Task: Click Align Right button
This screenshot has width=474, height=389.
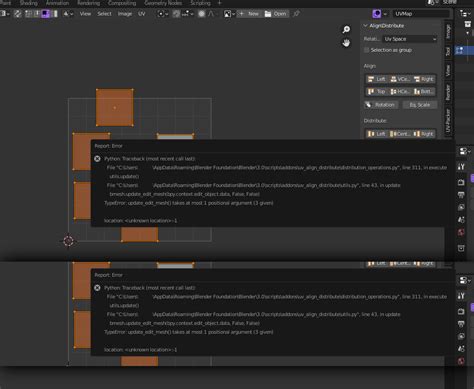Action: tap(424, 79)
